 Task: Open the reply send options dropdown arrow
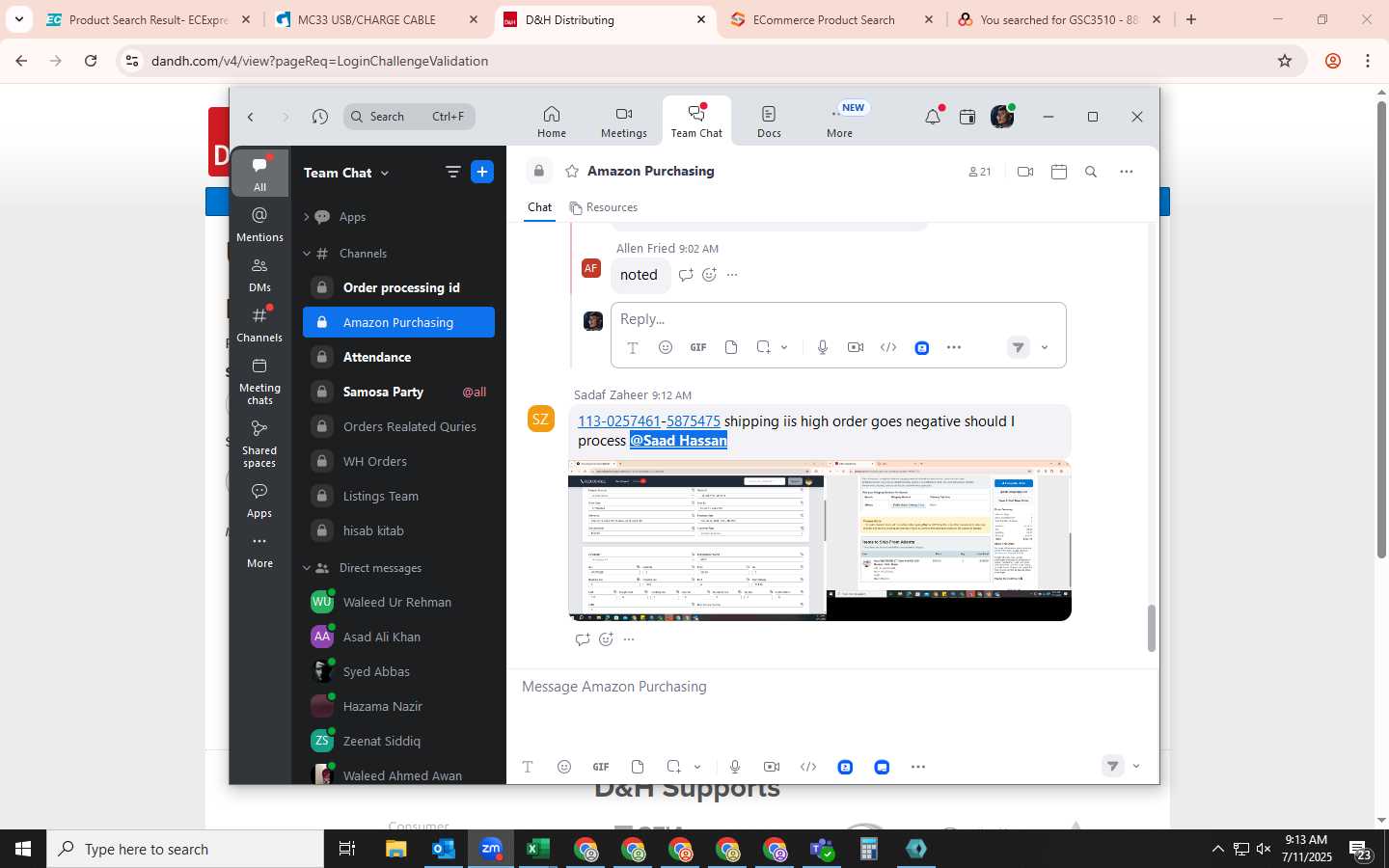click(1045, 347)
